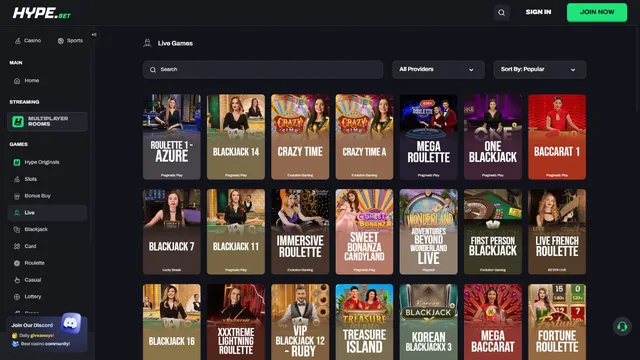The image size is (640, 360).
Task: Select Blackjack in sidebar games
Action: [47, 229]
